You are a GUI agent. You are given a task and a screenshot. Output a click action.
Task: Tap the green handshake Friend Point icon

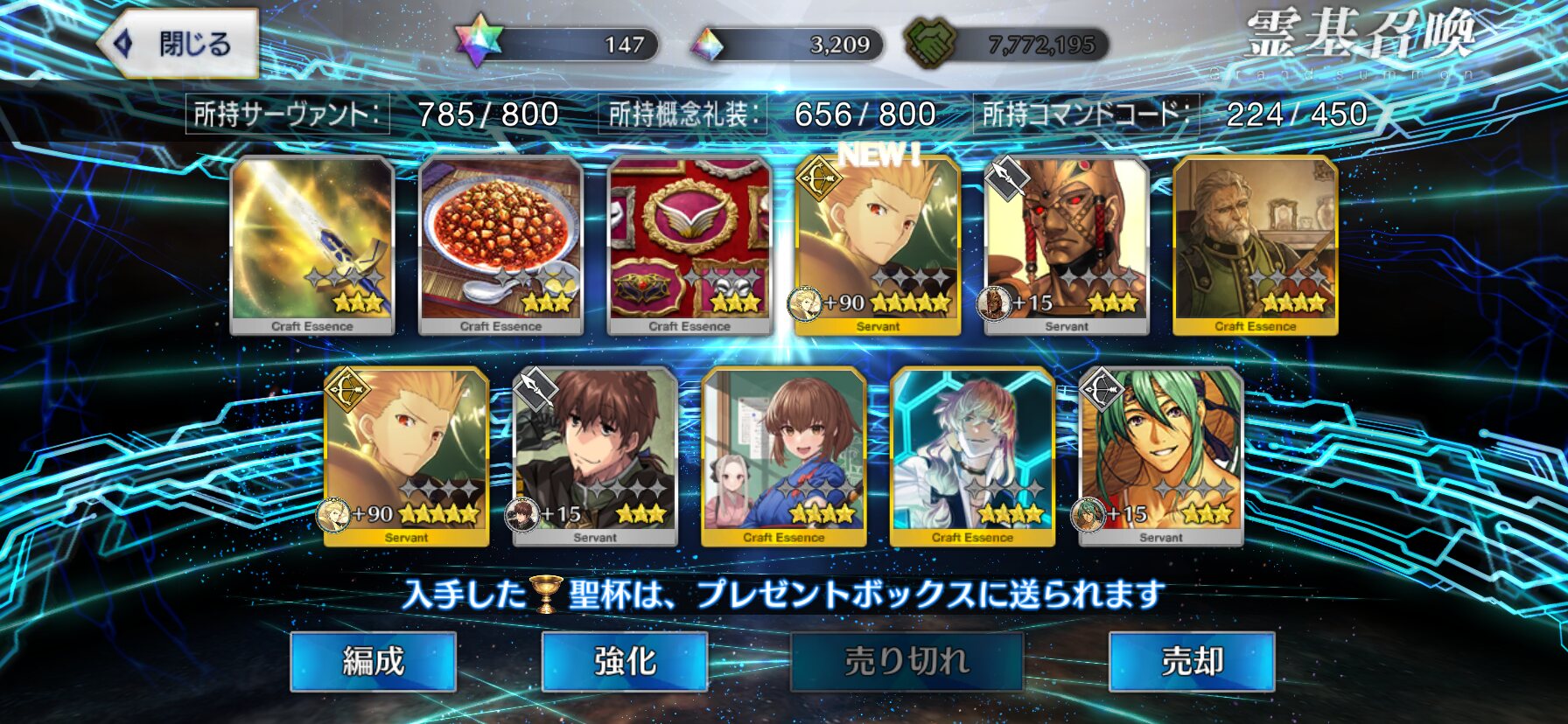point(930,44)
